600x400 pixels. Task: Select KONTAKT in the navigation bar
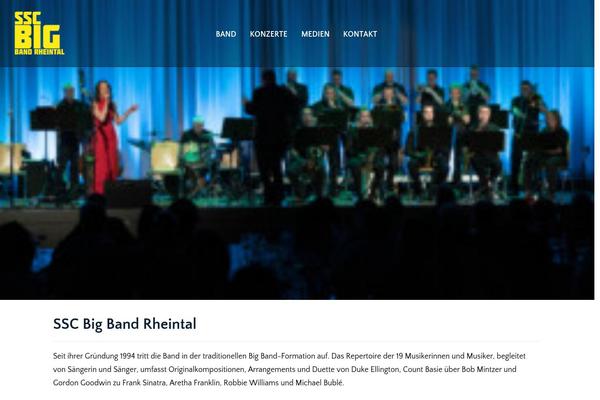click(360, 34)
